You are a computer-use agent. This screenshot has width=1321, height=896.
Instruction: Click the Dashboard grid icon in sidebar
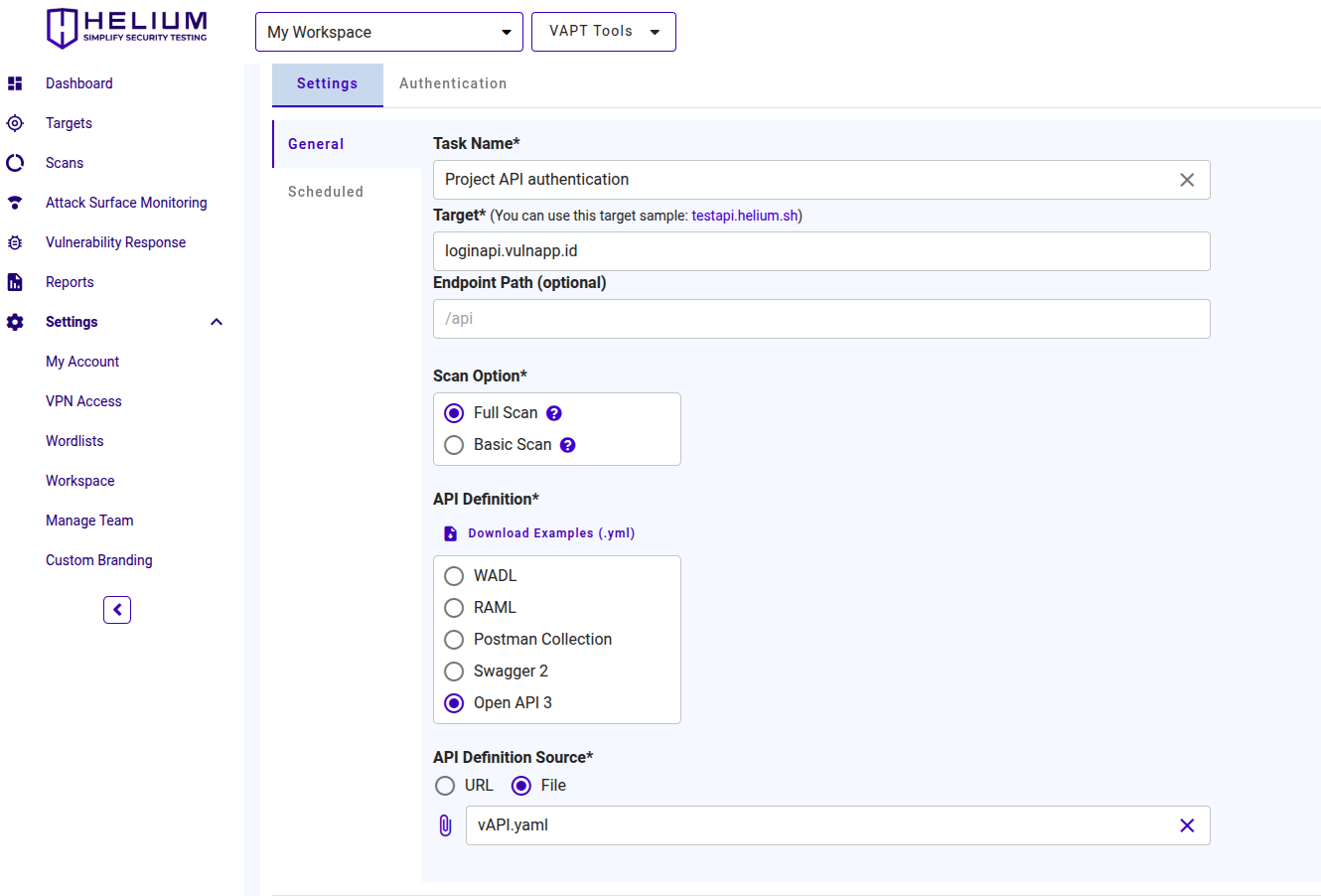(x=15, y=83)
